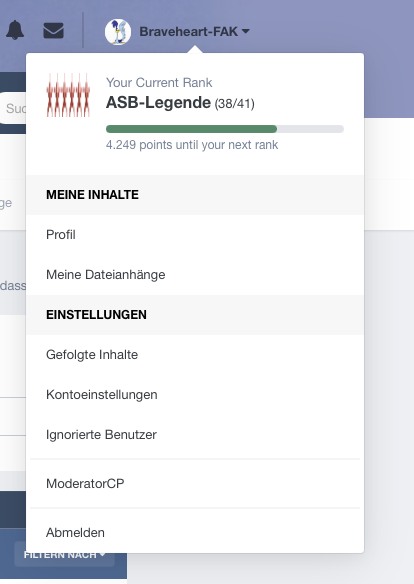Click the green rank progress bar
This screenshot has width=414, height=584.
(x=191, y=129)
